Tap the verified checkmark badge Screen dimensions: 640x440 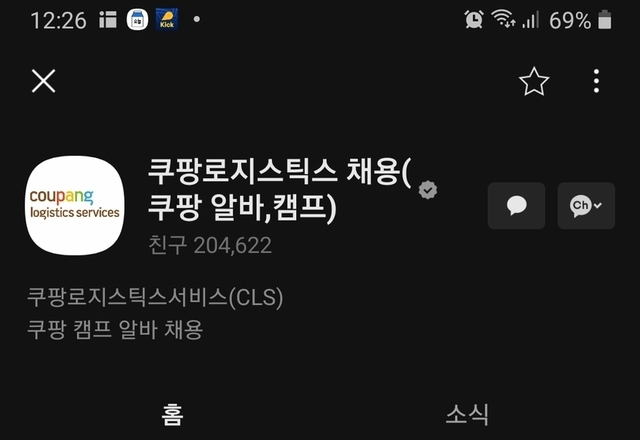(428, 190)
